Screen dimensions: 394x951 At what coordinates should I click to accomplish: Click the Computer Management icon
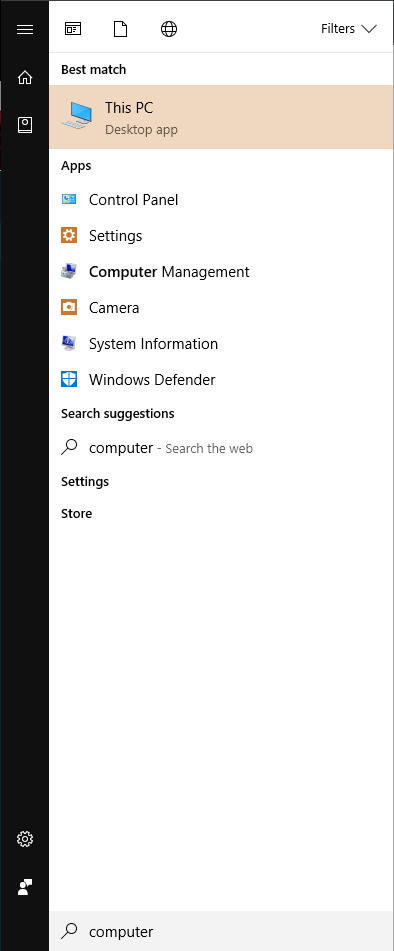coord(69,271)
